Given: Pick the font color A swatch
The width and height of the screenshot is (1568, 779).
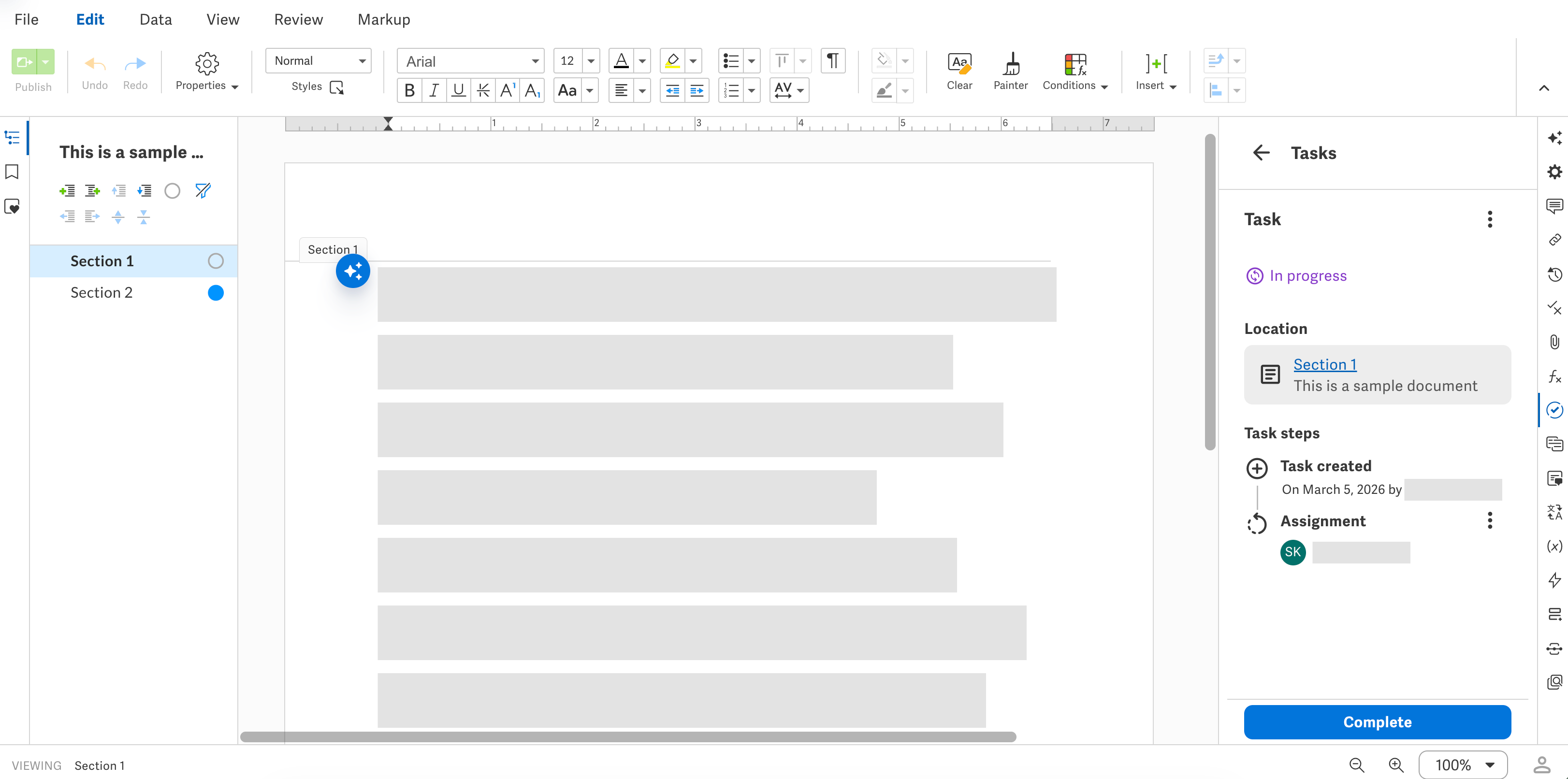Looking at the screenshot, I should 621,61.
